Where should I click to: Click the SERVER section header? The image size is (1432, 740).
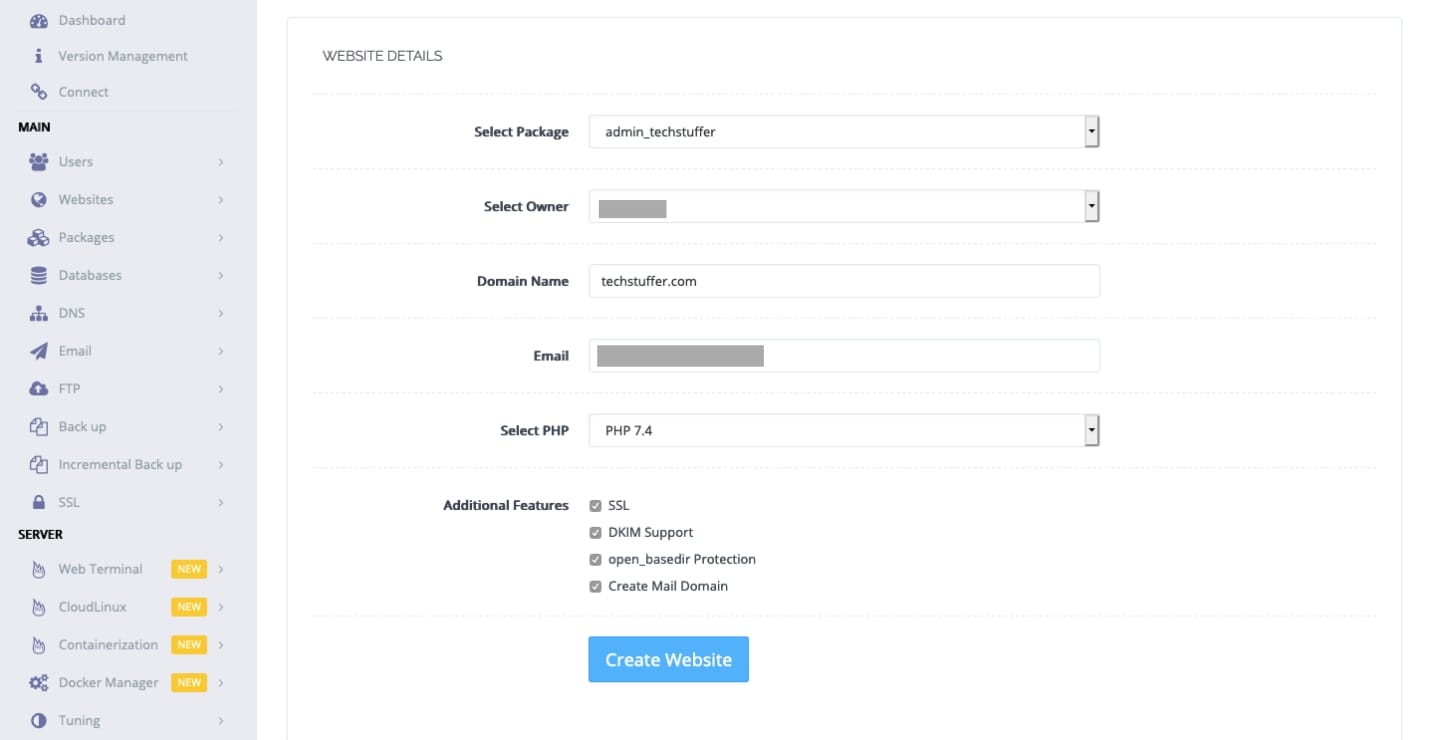point(40,535)
